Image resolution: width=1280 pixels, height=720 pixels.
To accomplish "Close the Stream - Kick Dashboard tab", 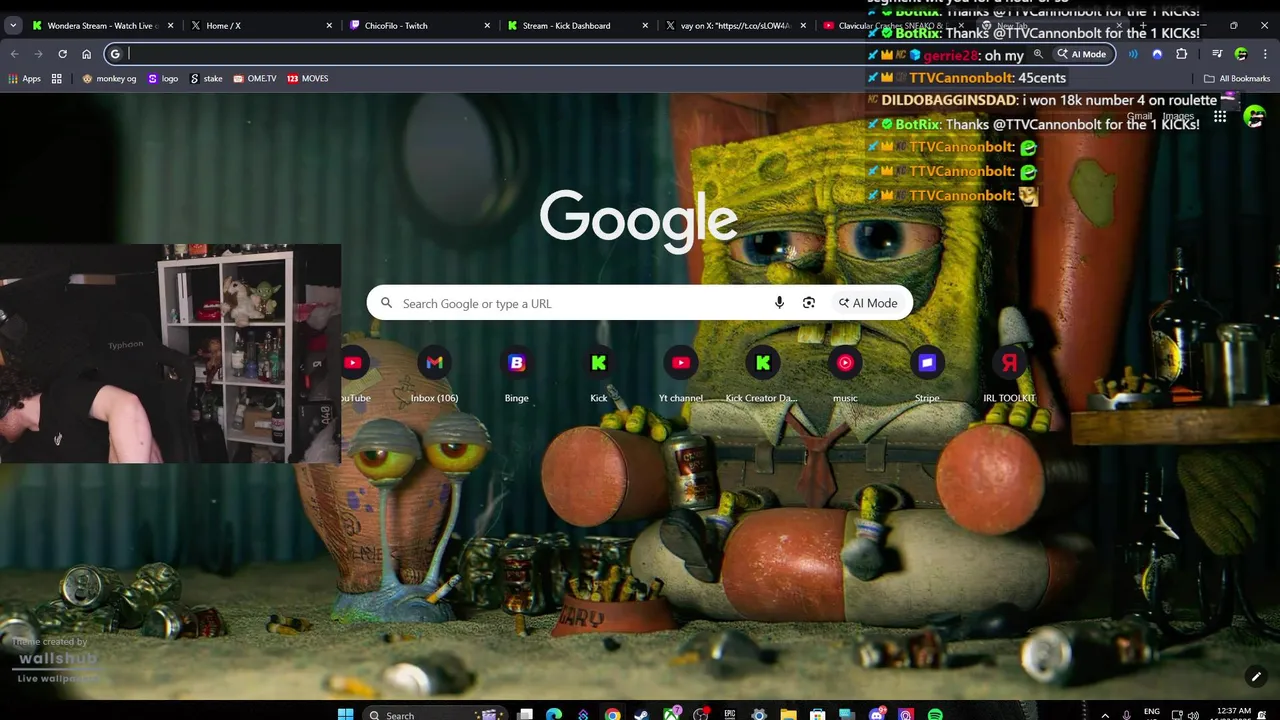I will point(646,26).
